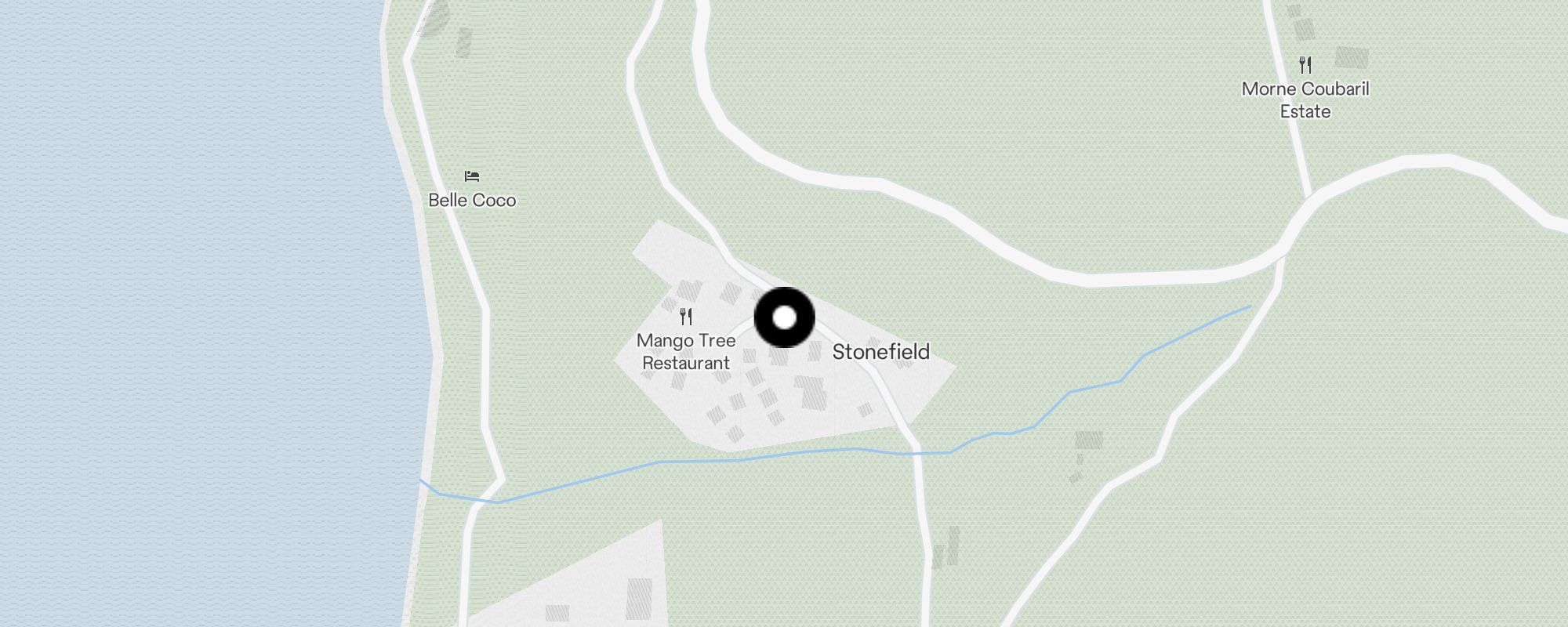Image resolution: width=1568 pixels, height=627 pixels.
Task: Select the Morne Coubaril Estate label
Action: click(x=1305, y=100)
